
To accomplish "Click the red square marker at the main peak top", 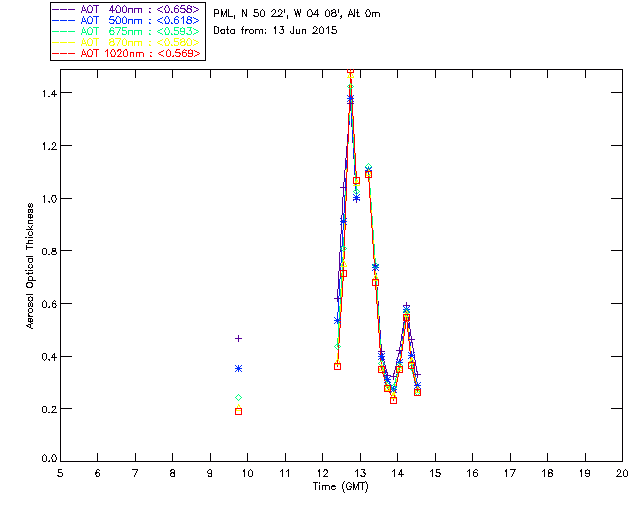I will pyautogui.click(x=350, y=71).
